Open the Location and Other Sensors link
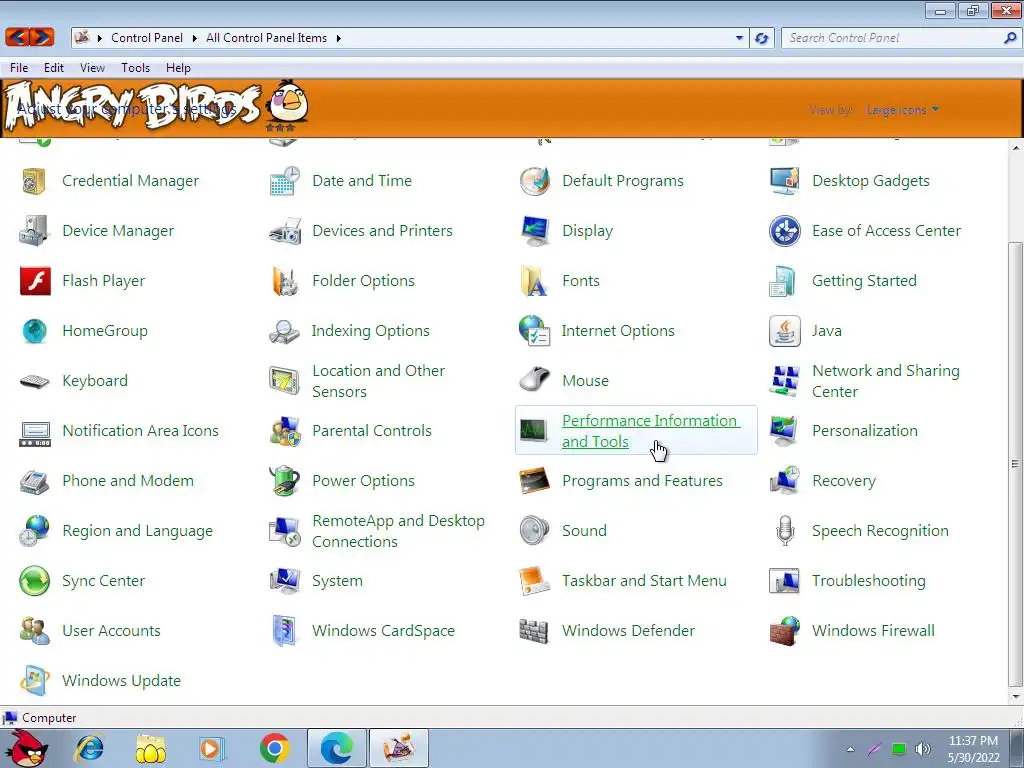Image resolution: width=1024 pixels, height=768 pixels. [378, 381]
